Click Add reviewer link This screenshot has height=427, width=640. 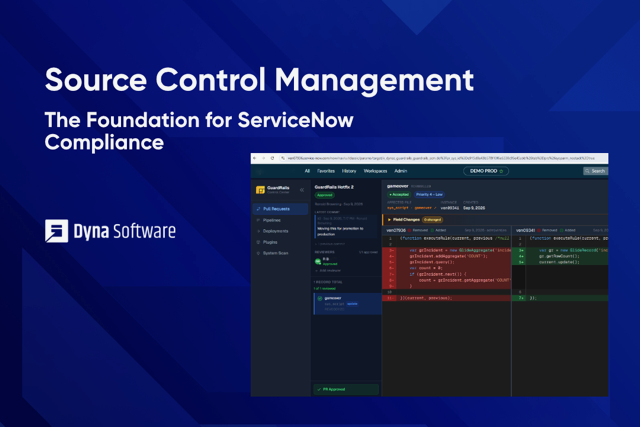[x=328, y=271]
